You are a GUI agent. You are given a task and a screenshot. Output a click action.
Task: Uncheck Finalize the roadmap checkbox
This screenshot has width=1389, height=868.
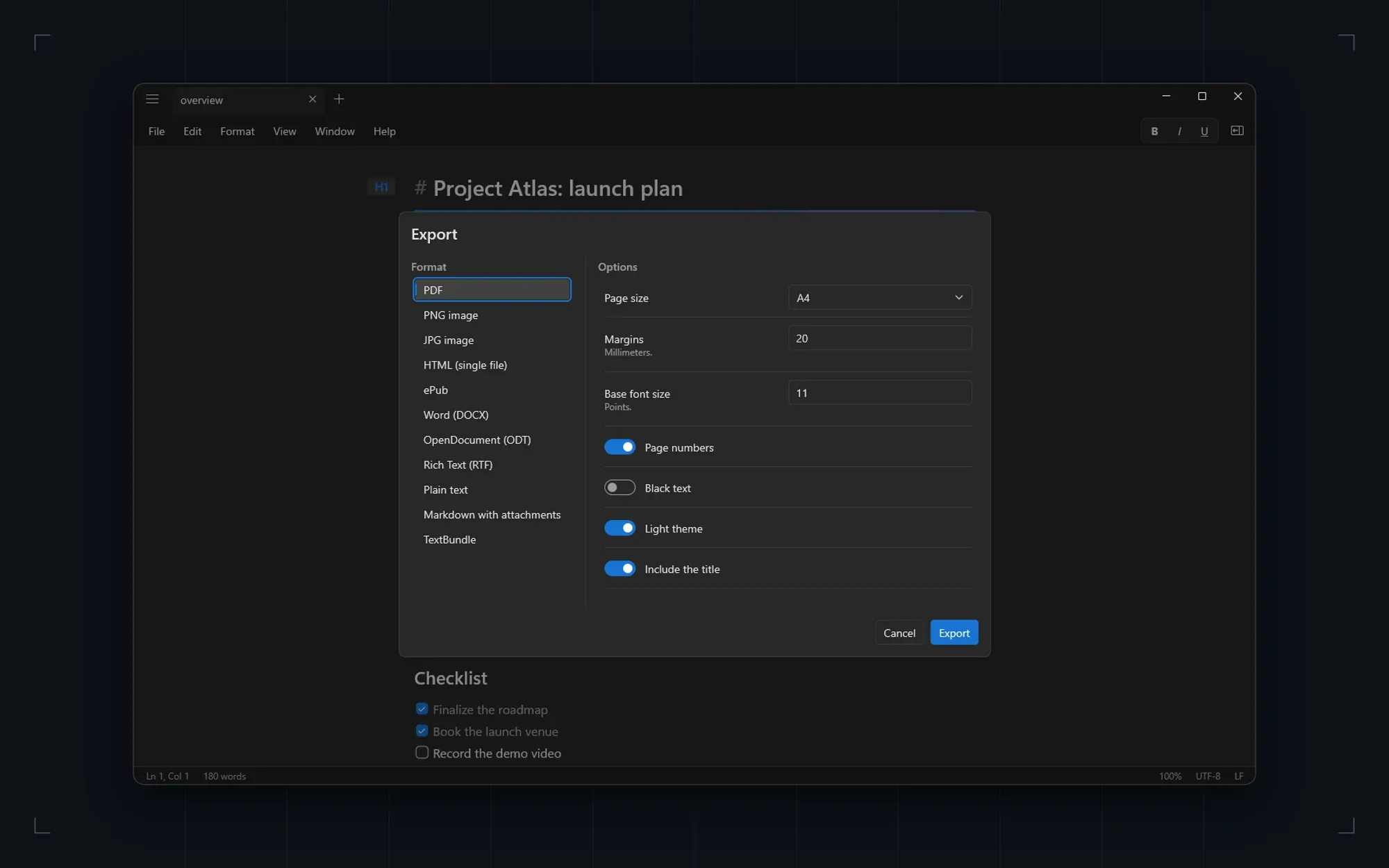click(x=422, y=709)
